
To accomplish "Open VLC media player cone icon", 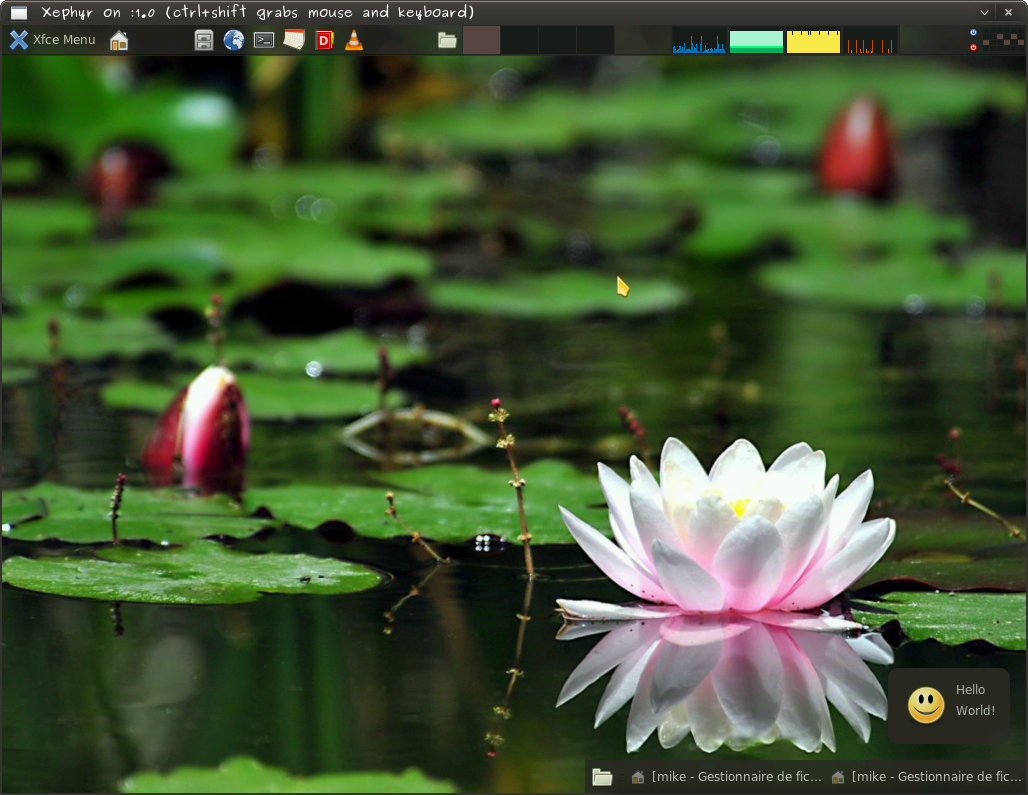I will (x=353, y=40).
